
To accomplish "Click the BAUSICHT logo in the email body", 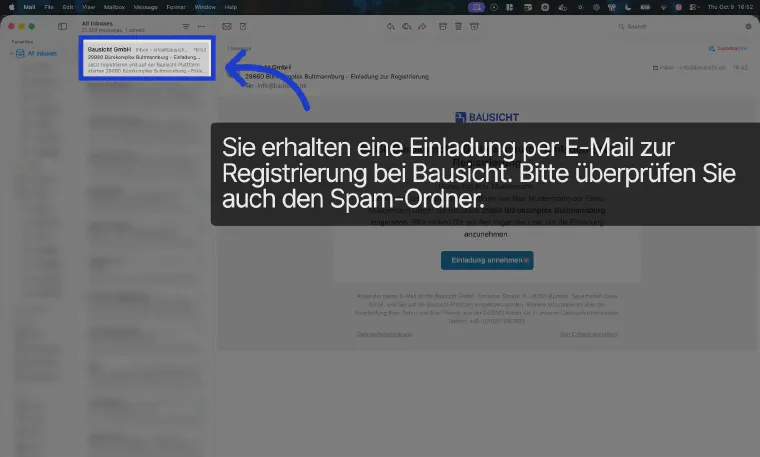I will point(487,117).
